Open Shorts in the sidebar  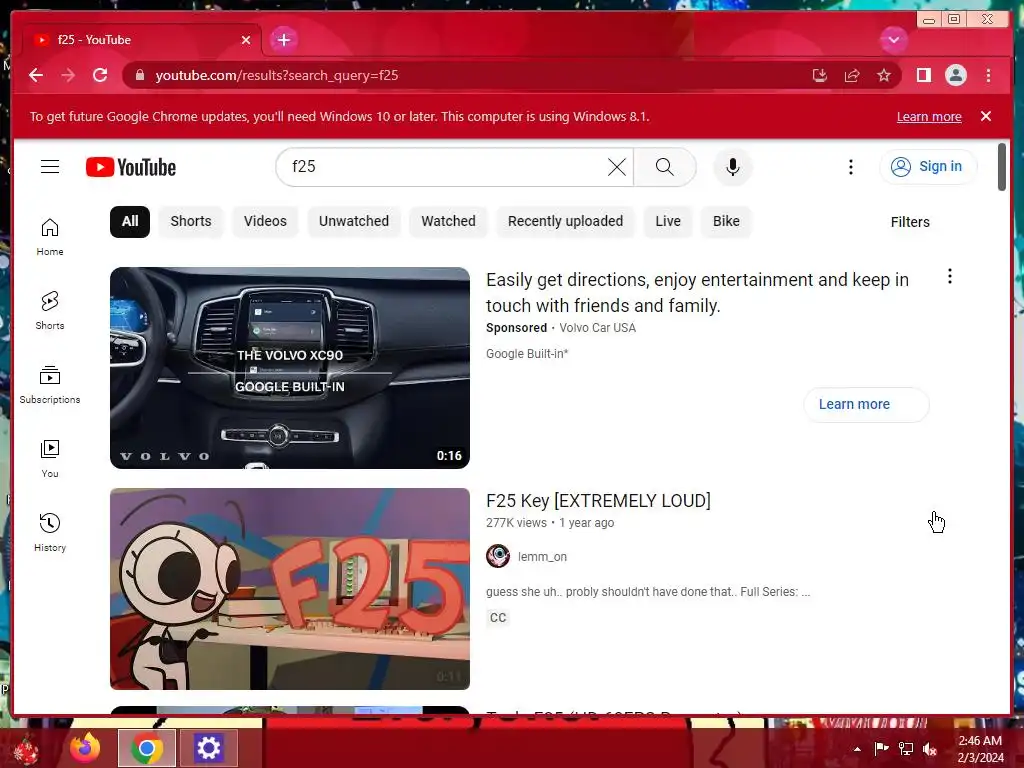click(x=50, y=311)
